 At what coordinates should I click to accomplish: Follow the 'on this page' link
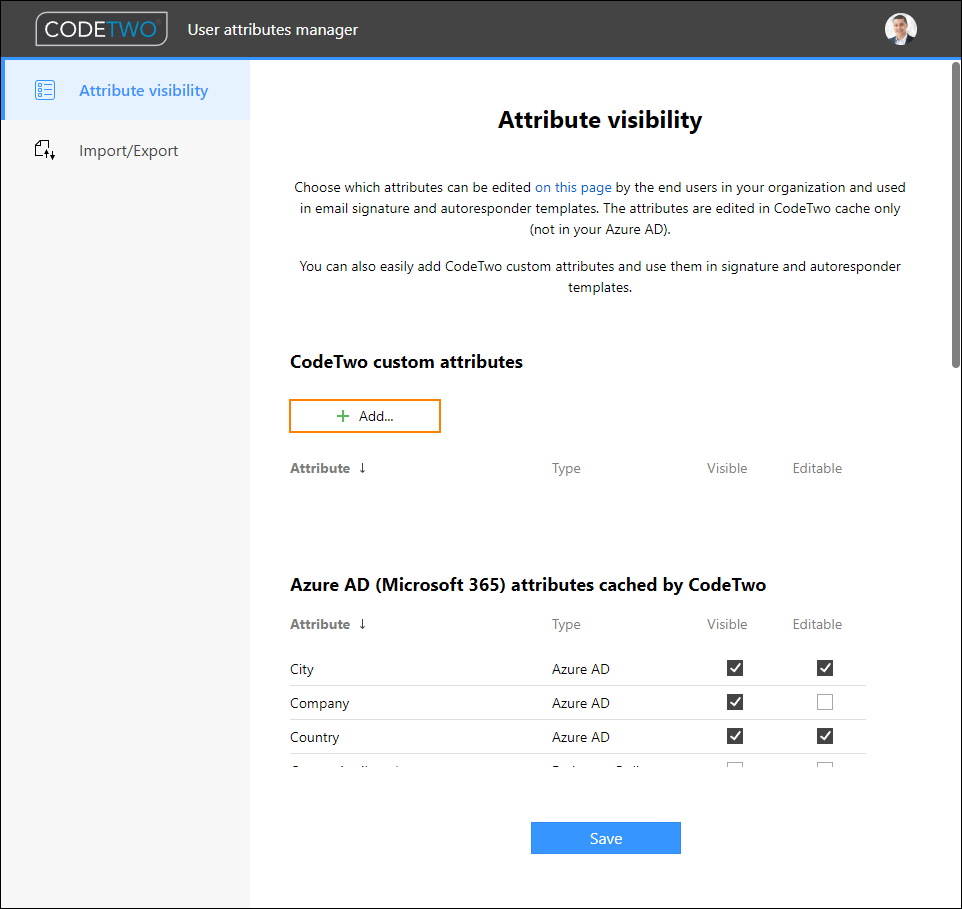click(573, 187)
